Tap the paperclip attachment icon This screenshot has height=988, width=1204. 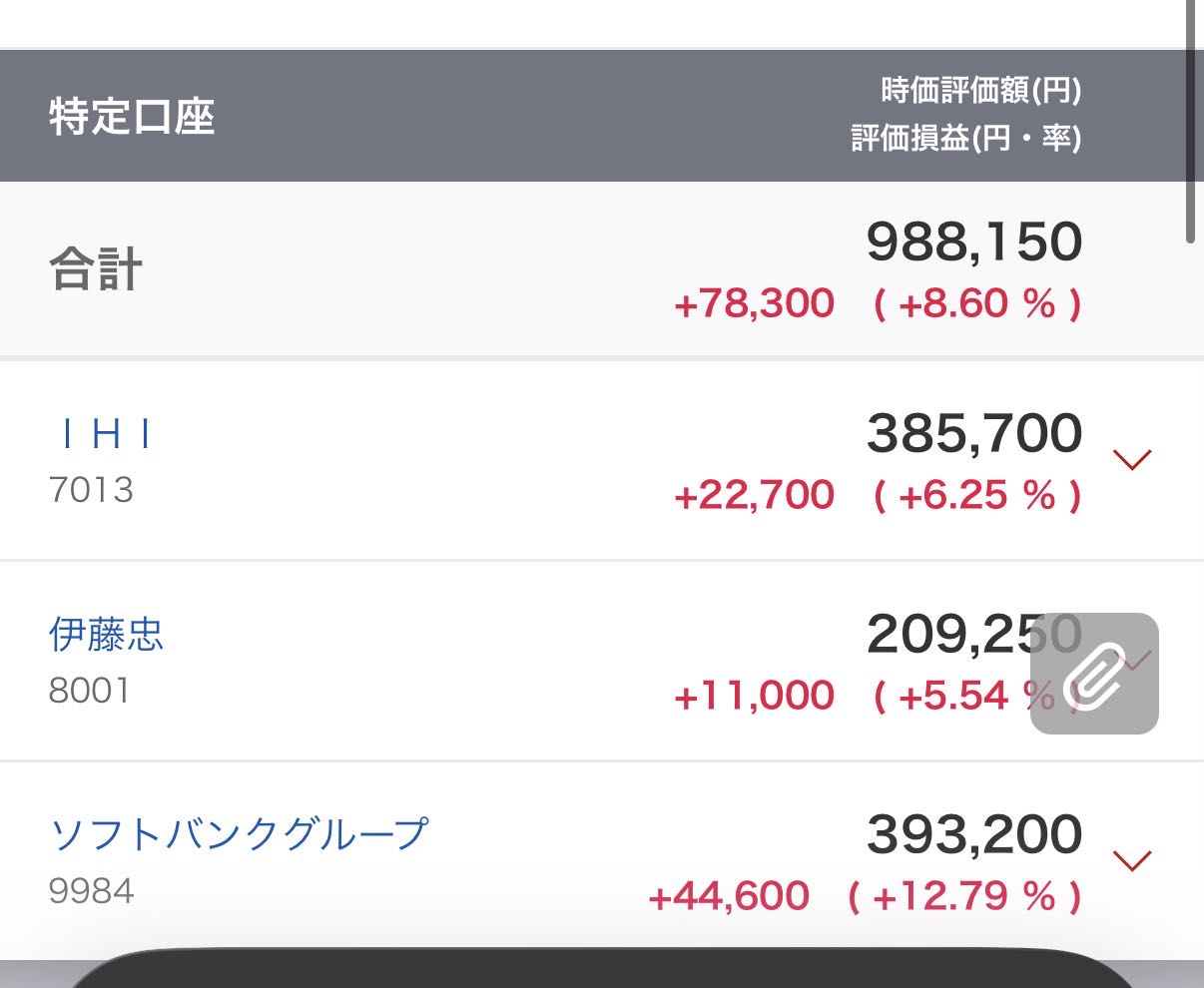(1094, 675)
